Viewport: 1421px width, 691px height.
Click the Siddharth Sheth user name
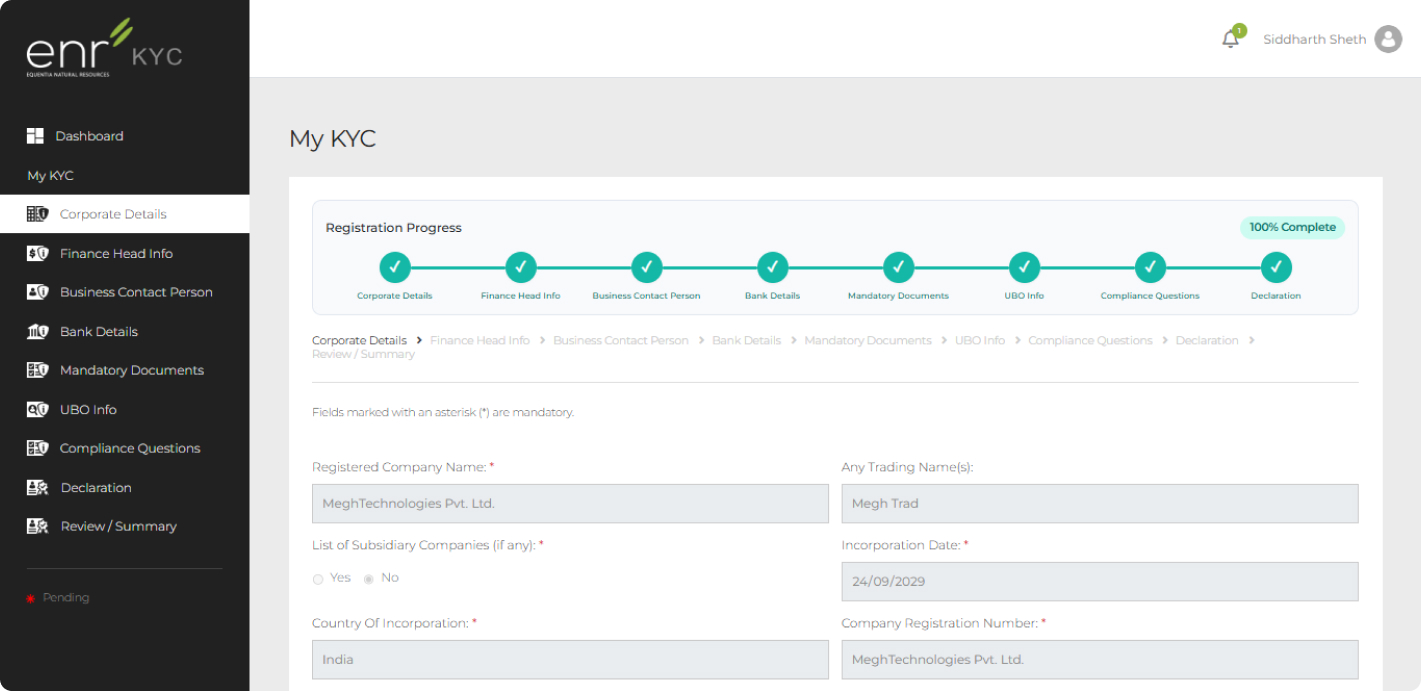(x=1314, y=39)
